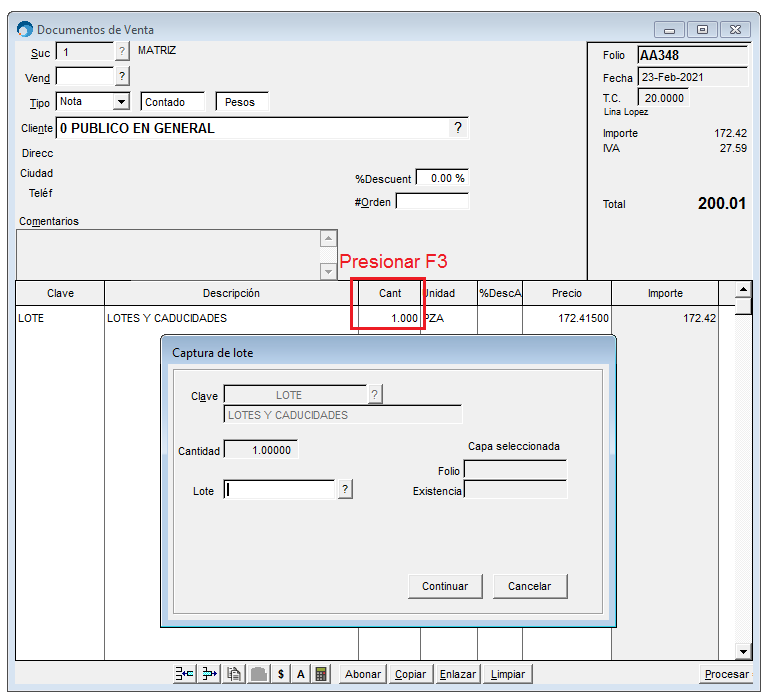
Task: Open lote lookup question mark beside Lote field
Action: [345, 489]
